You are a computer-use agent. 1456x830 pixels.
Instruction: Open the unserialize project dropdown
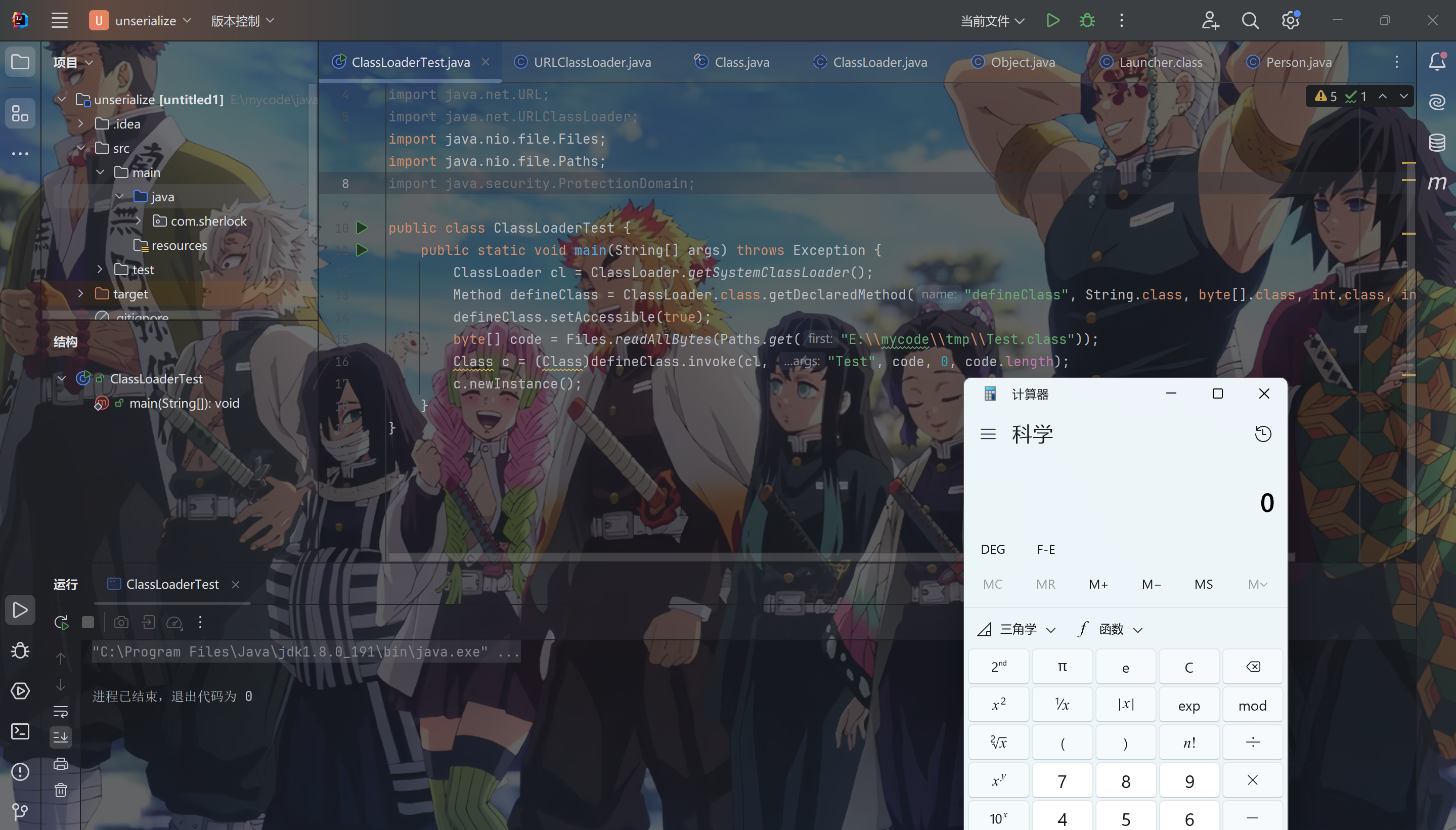click(141, 21)
